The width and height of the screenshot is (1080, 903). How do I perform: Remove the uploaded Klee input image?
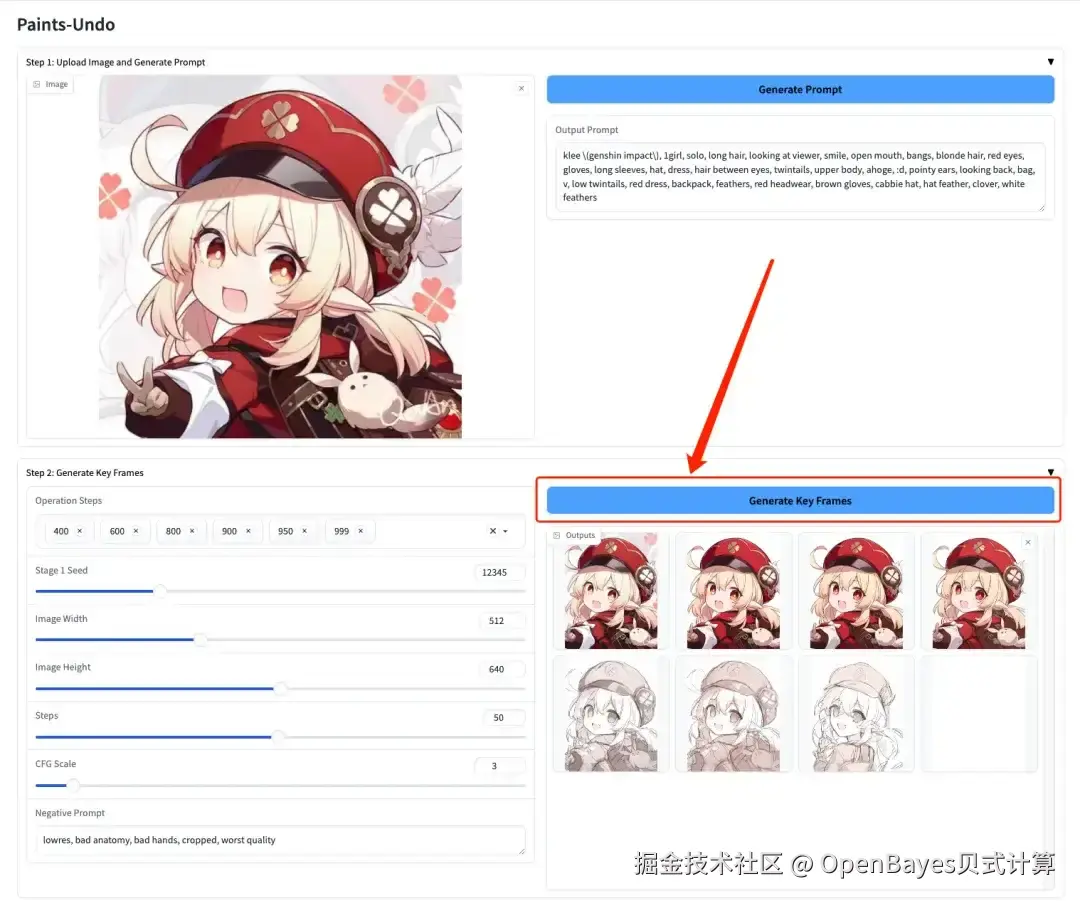[521, 88]
